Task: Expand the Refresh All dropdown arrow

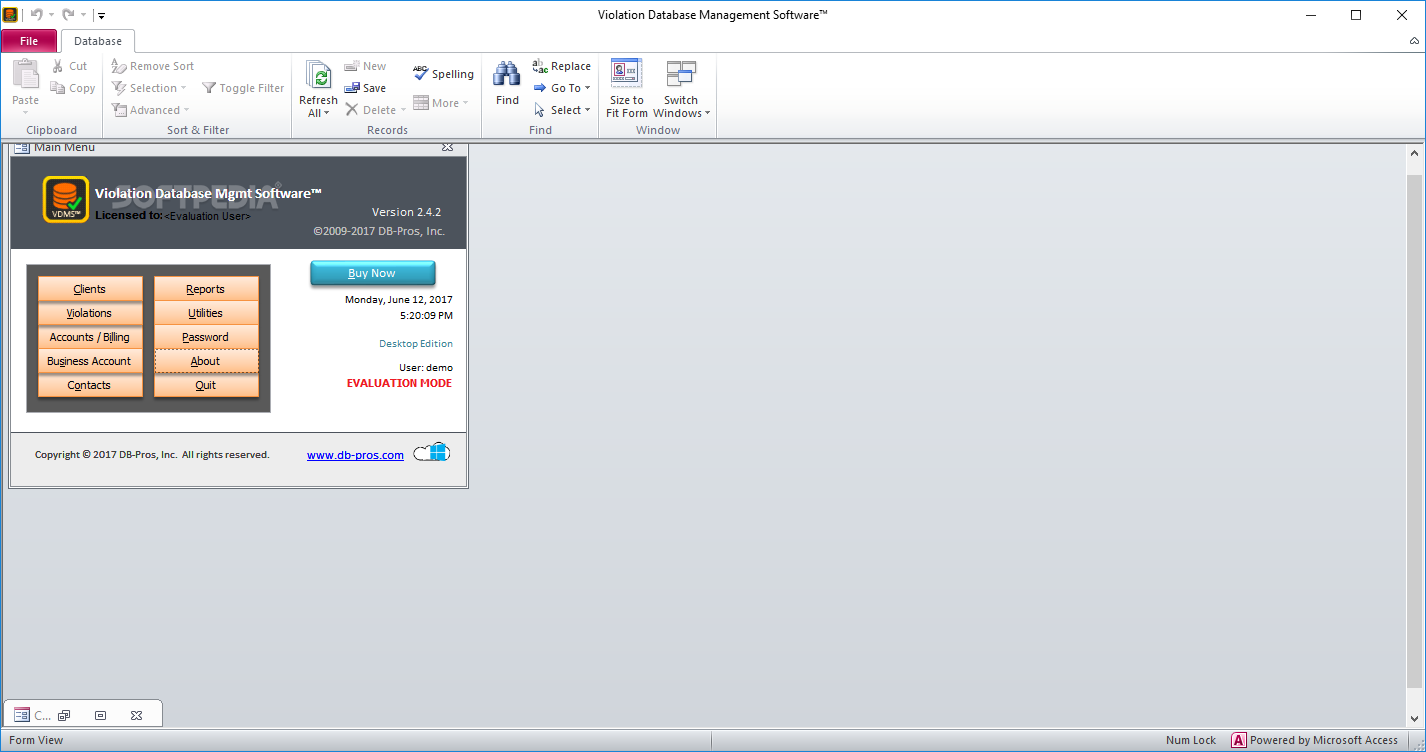Action: click(x=326, y=114)
